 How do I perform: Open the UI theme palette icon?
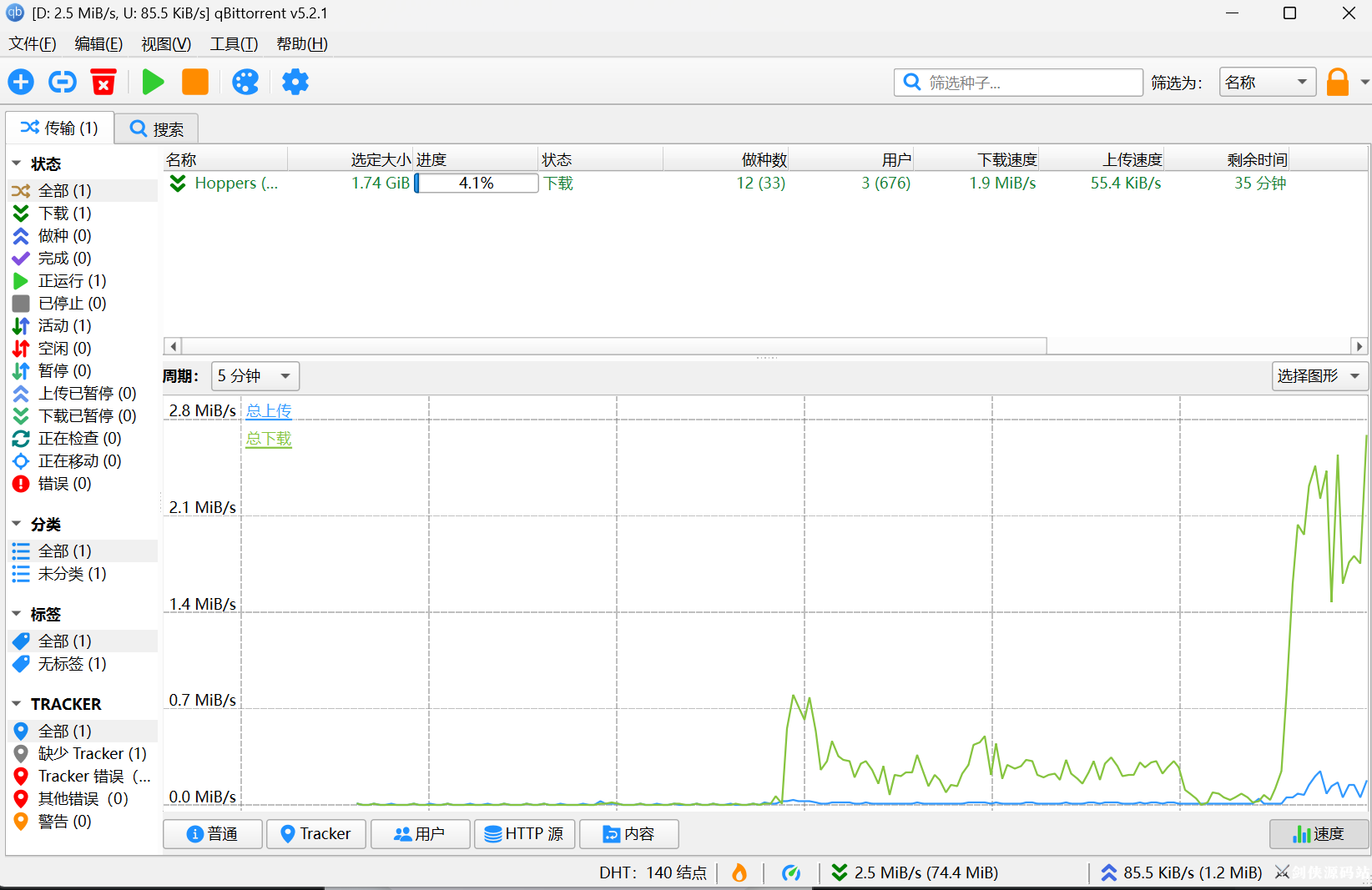(245, 82)
